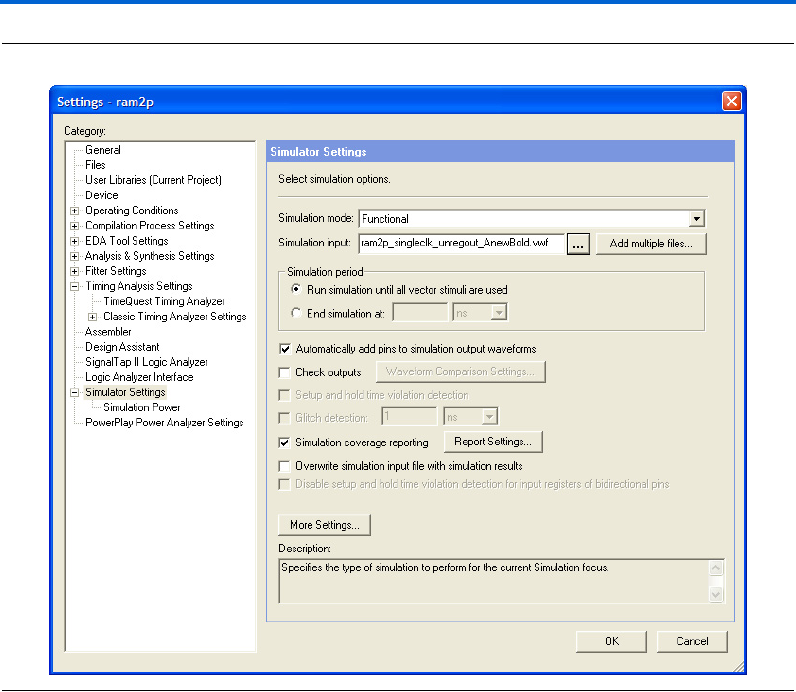
Task: Toggle Disable setup and hold for bidirectional pins
Action: coord(285,484)
